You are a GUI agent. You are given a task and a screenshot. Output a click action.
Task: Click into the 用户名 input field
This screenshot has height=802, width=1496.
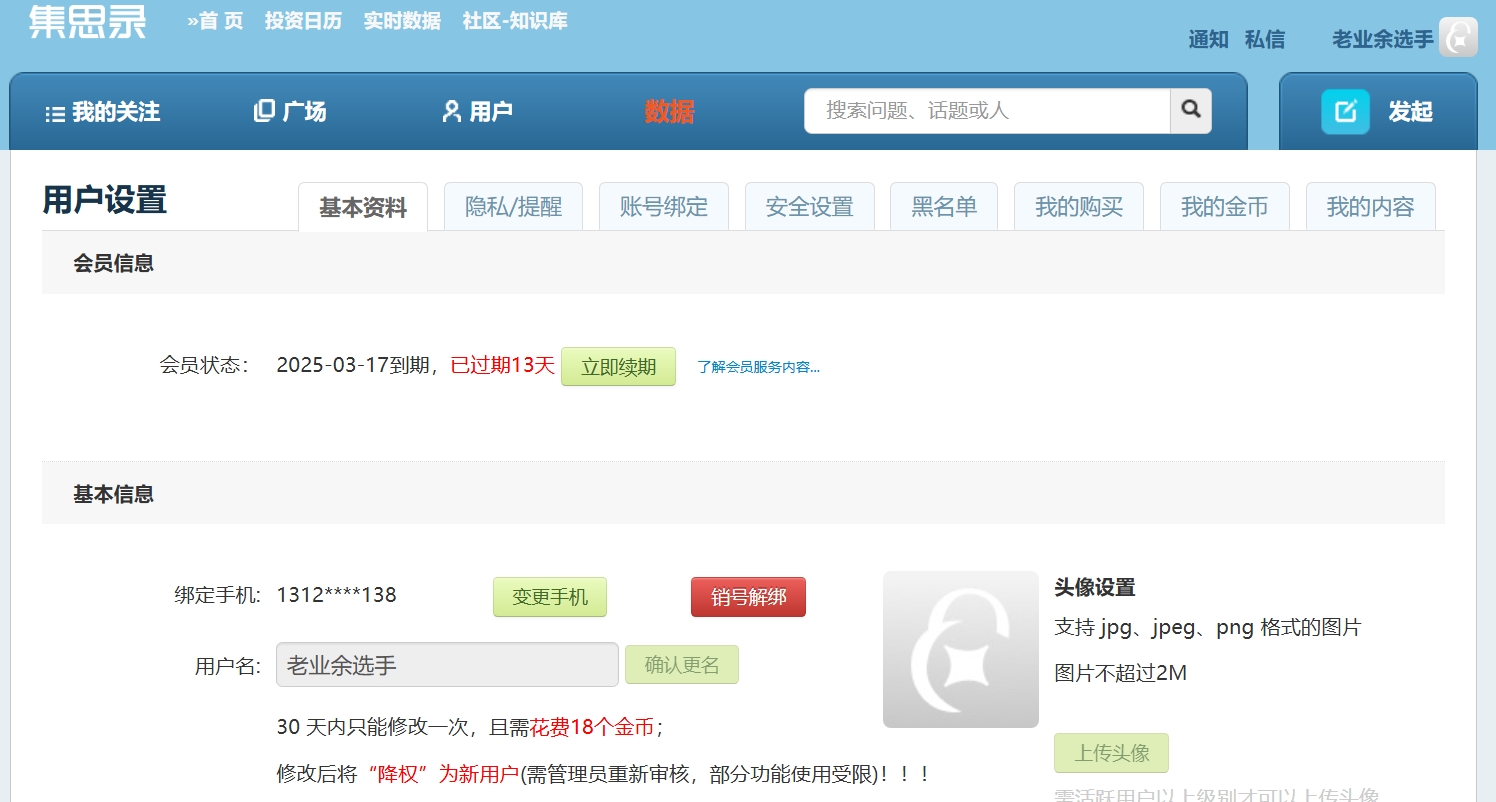point(447,665)
